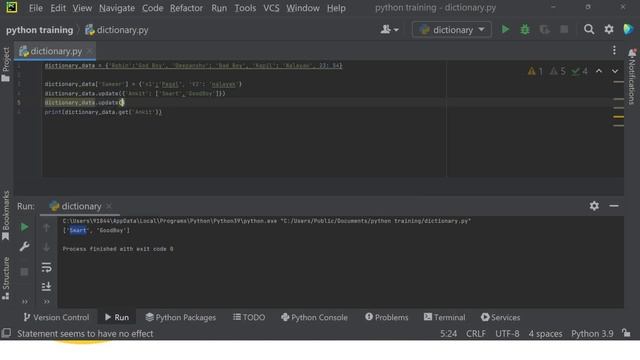Click the colorful Code With Me icon
Viewport: 640px width, 360px height.
point(629,29)
